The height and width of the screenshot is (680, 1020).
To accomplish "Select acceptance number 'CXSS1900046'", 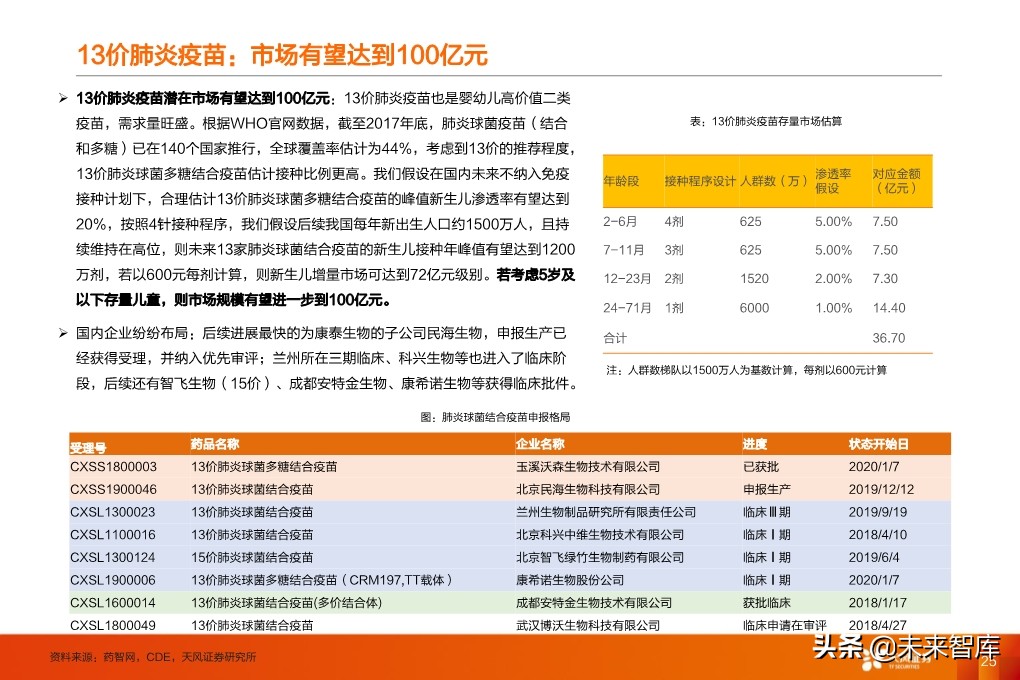I will (113, 490).
